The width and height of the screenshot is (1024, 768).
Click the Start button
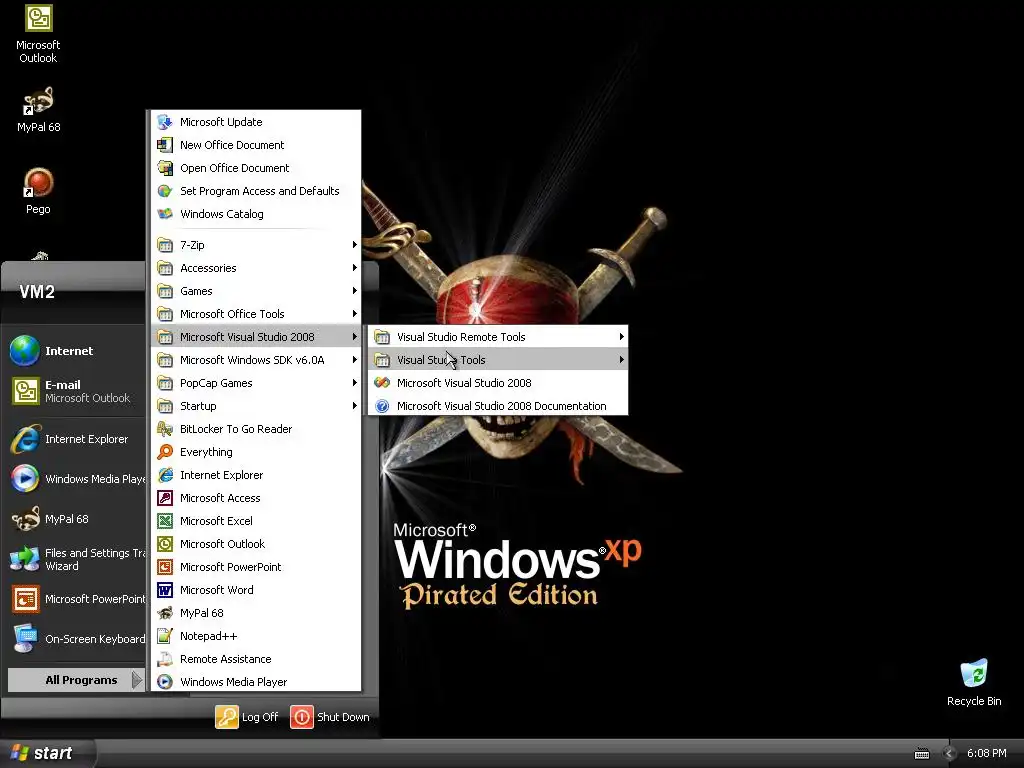(46, 754)
